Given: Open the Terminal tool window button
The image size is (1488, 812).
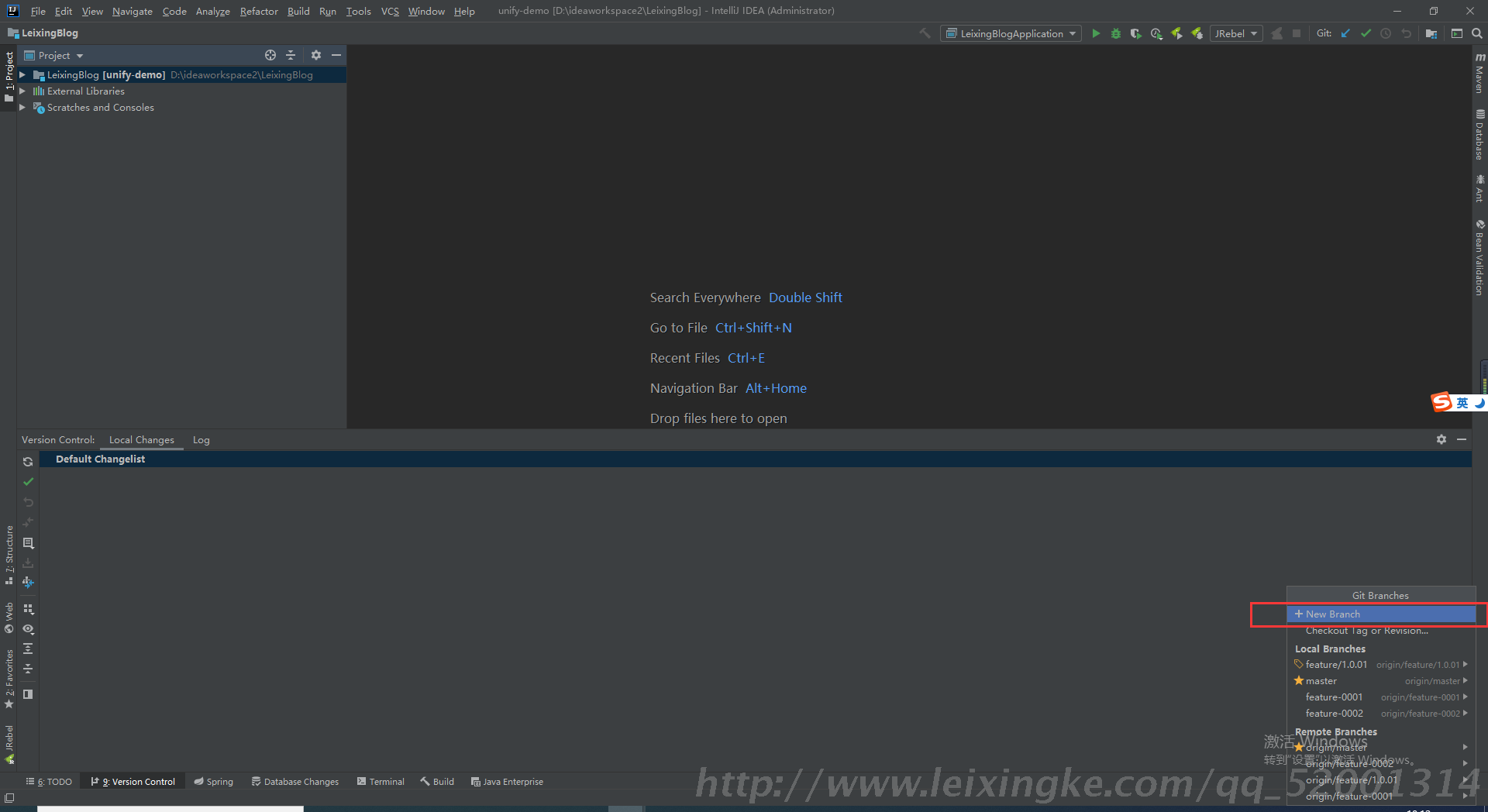Looking at the screenshot, I should 381,782.
